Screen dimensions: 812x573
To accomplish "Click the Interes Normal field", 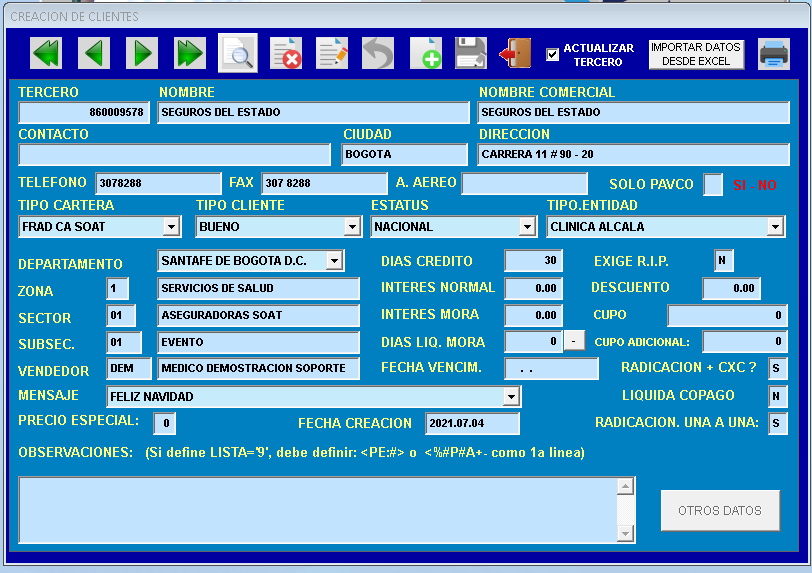I will tap(533, 288).
